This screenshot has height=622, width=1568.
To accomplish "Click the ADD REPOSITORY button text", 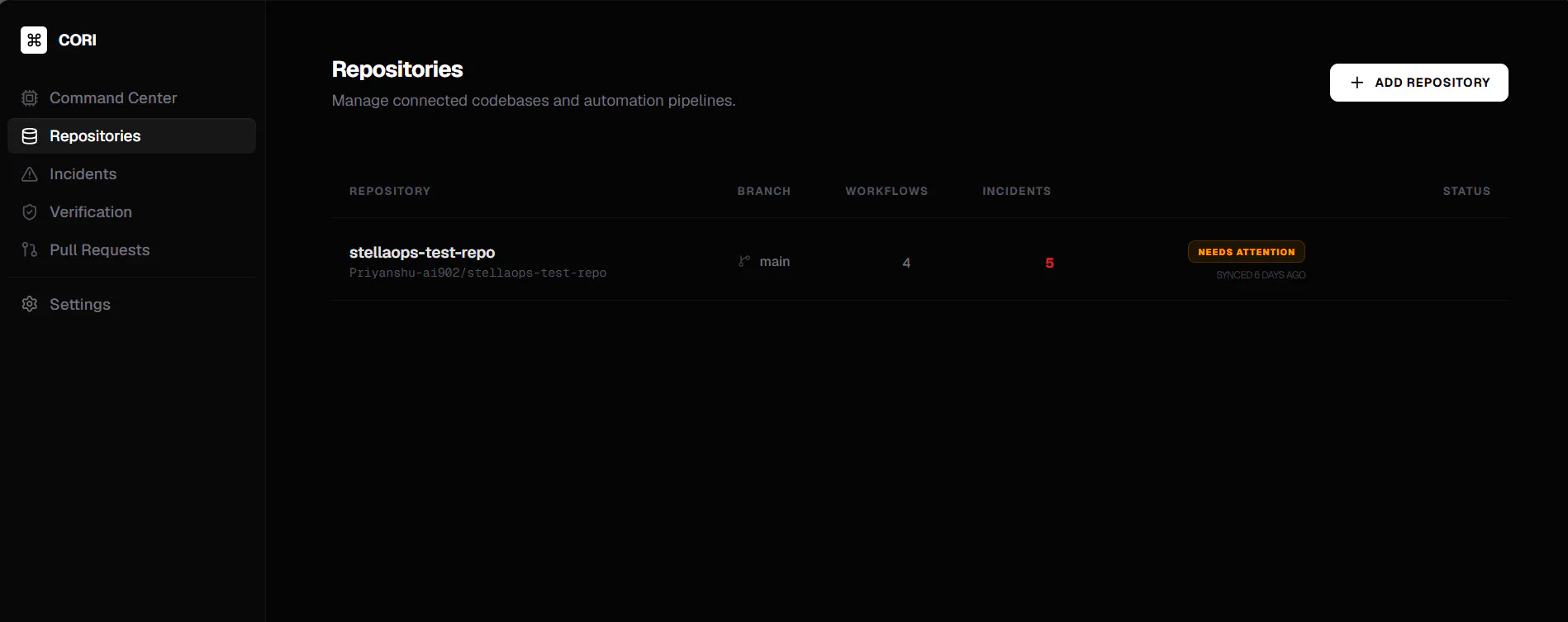I will coord(1433,83).
